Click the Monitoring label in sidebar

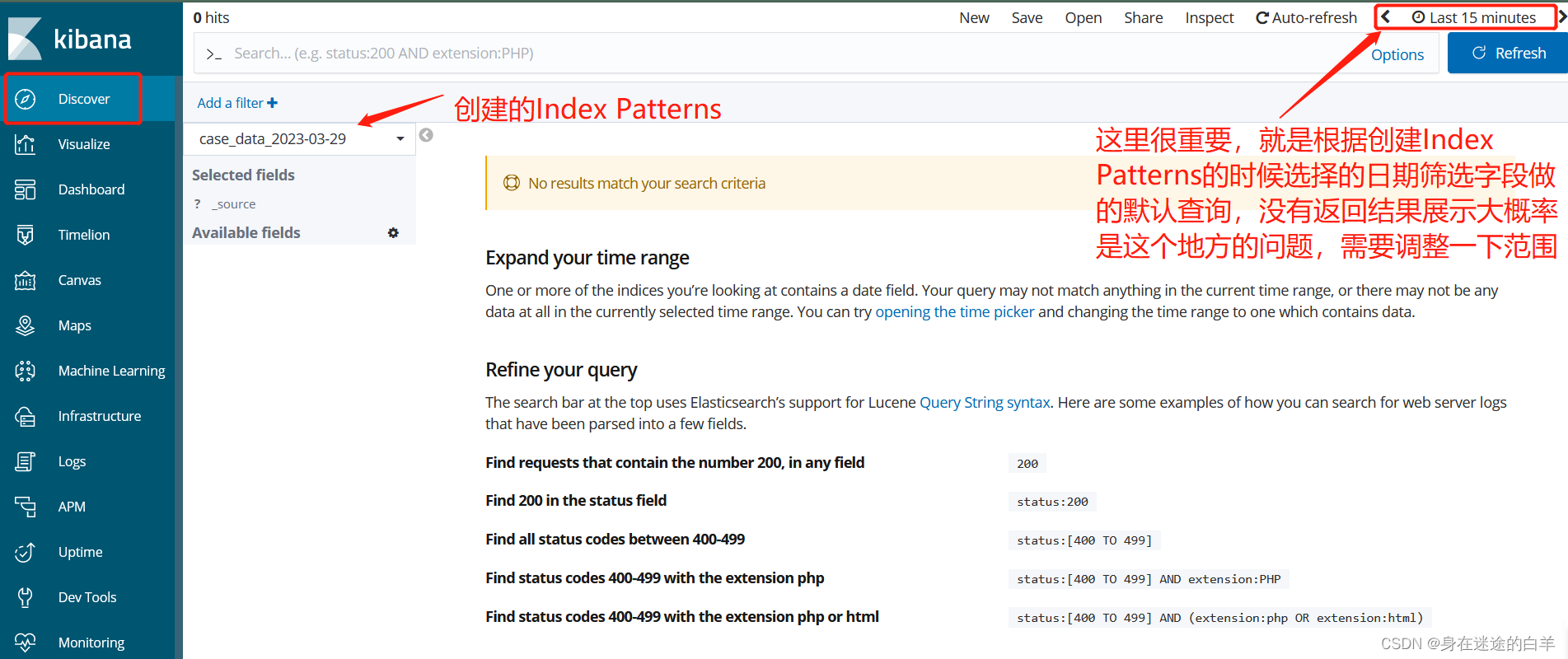pos(91,643)
